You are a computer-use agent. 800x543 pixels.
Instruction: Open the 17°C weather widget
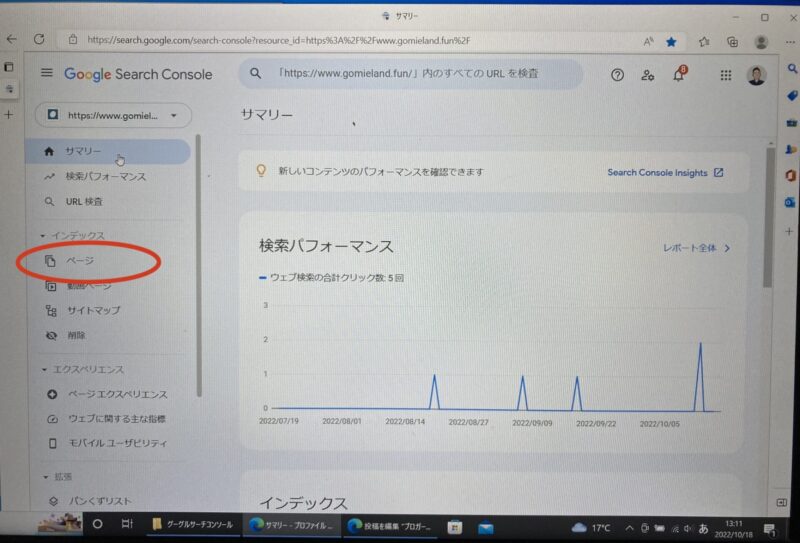(591, 528)
